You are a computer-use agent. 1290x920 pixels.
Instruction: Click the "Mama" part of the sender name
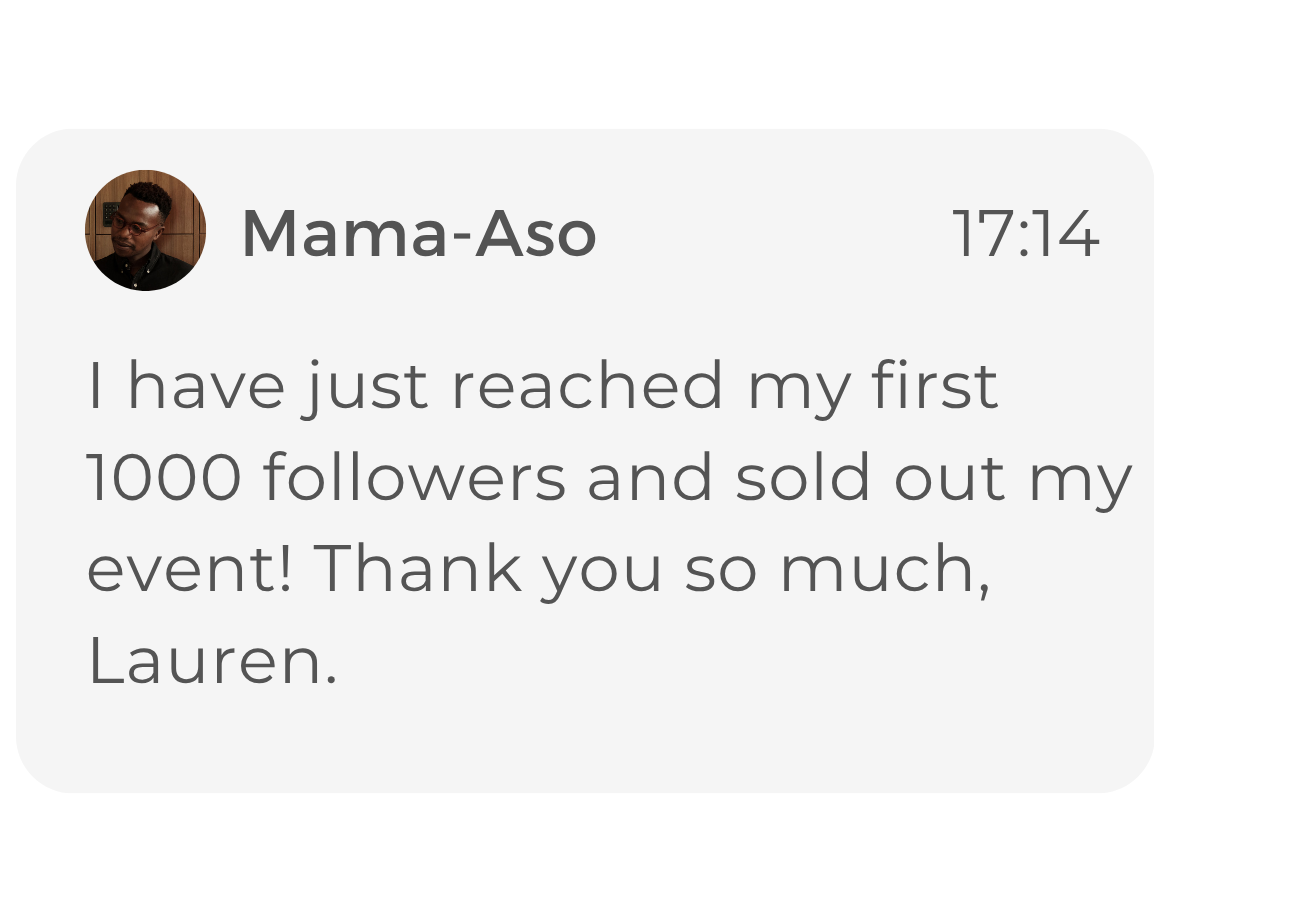[x=345, y=234]
